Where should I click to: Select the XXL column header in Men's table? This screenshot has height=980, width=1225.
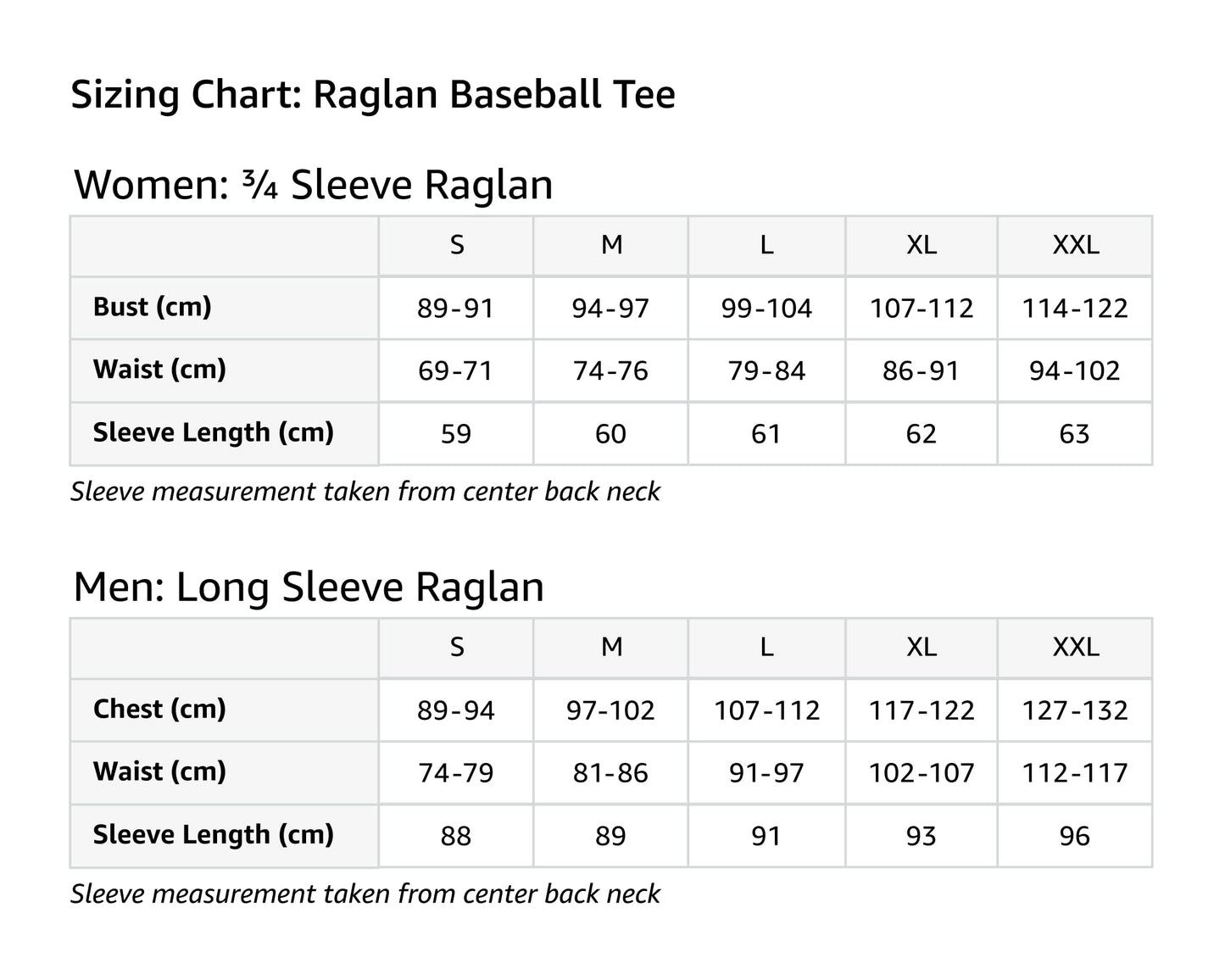[x=1075, y=648]
